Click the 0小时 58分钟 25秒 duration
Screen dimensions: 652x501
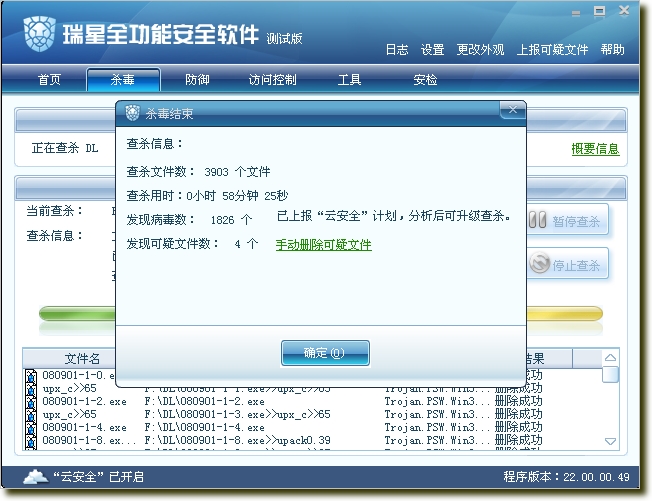237,195
